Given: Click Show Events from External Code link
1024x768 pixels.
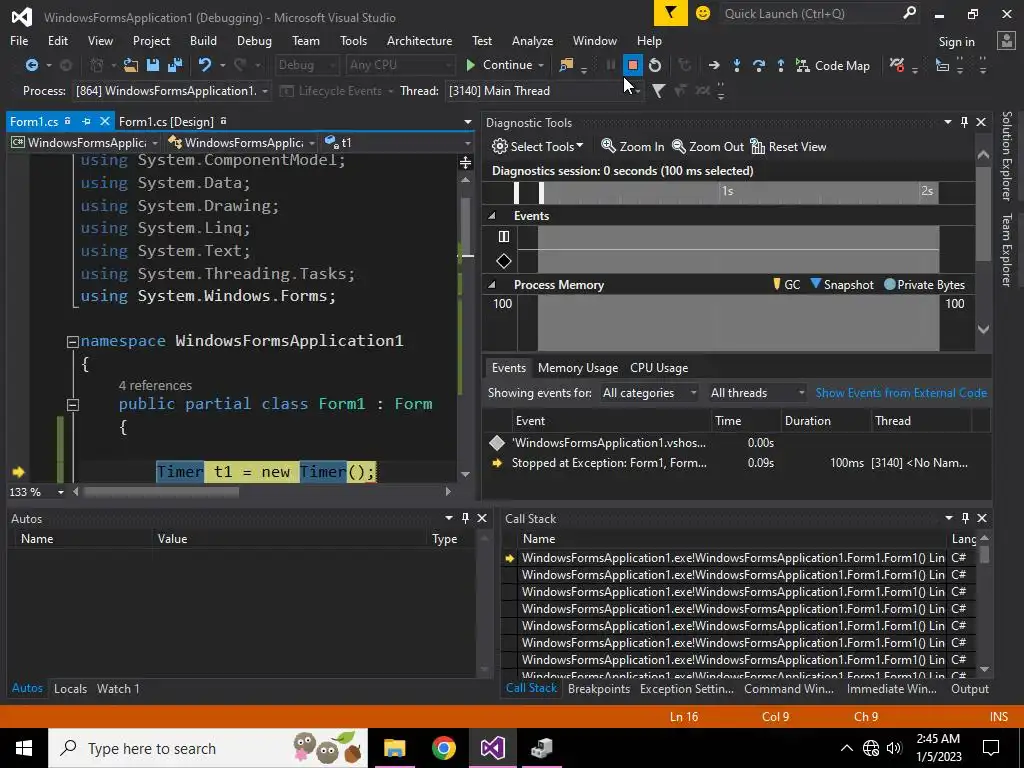Looking at the screenshot, I should pos(901,392).
